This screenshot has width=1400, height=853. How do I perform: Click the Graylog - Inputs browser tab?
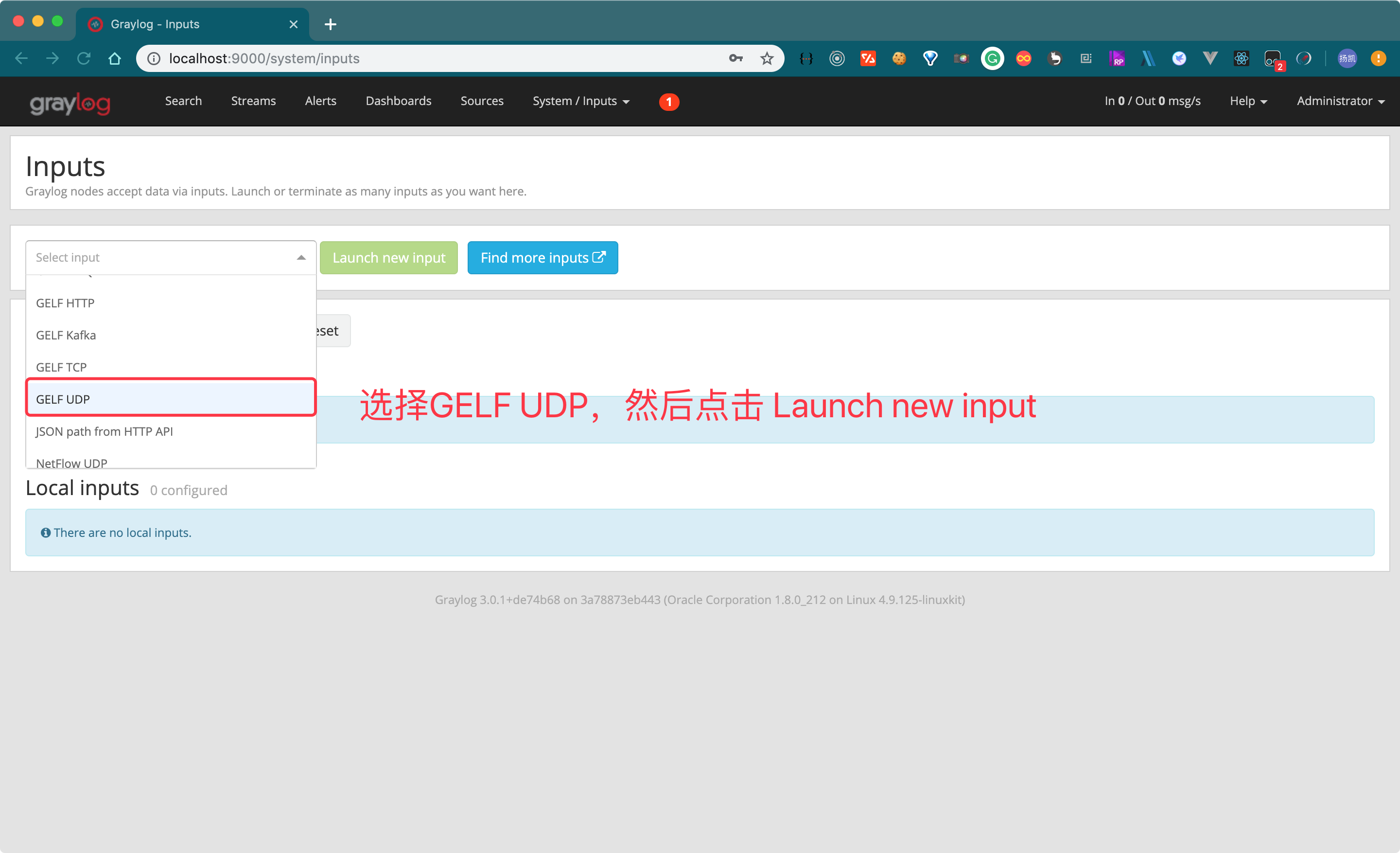point(192,24)
